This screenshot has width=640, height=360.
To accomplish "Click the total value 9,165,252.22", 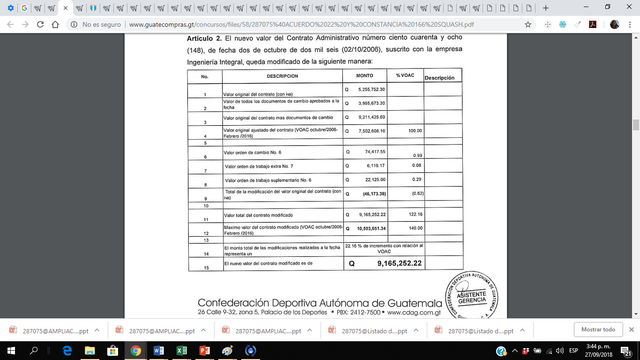I will tap(399, 263).
